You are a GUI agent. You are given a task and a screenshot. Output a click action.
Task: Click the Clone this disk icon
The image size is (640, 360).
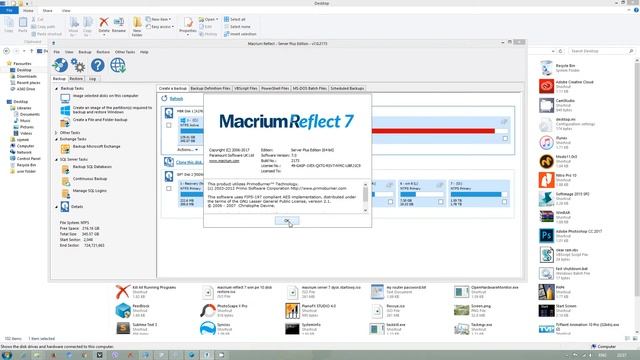[x=169, y=162]
